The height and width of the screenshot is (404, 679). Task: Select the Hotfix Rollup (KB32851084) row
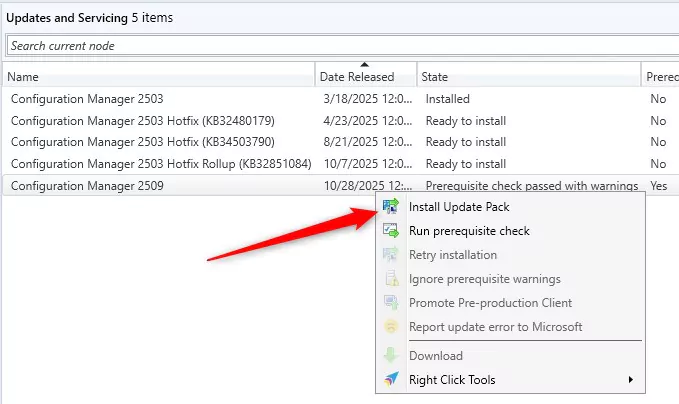(x=340, y=164)
